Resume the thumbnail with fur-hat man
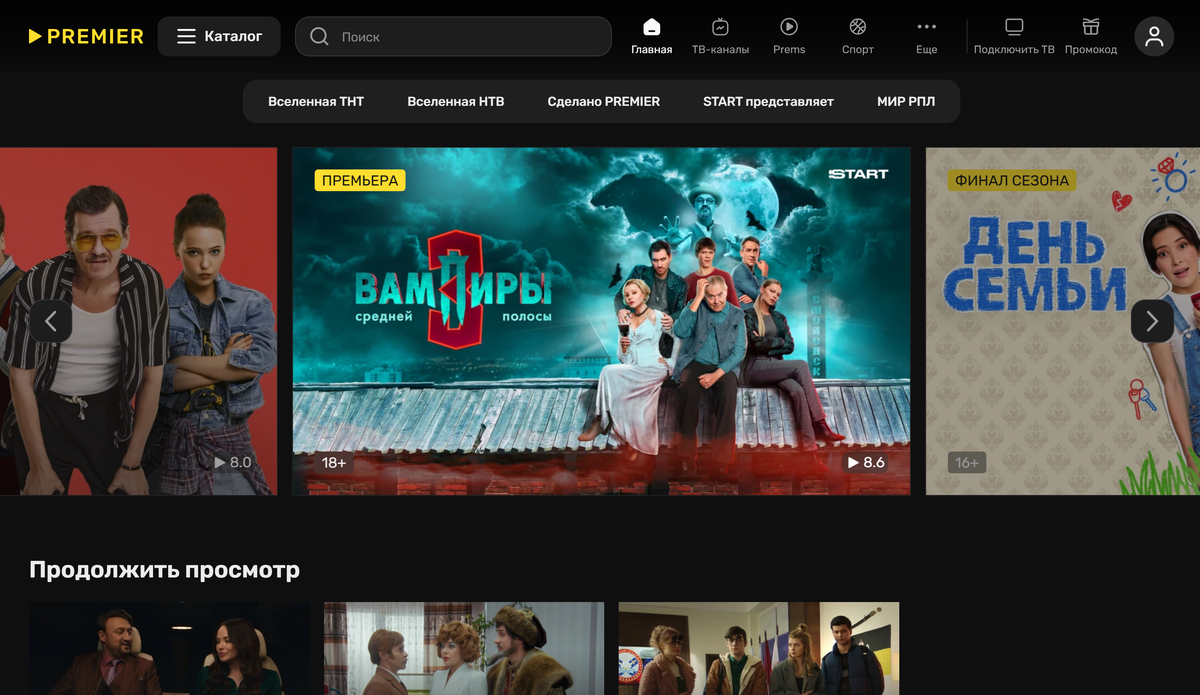The width and height of the screenshot is (1200, 695). (x=464, y=648)
